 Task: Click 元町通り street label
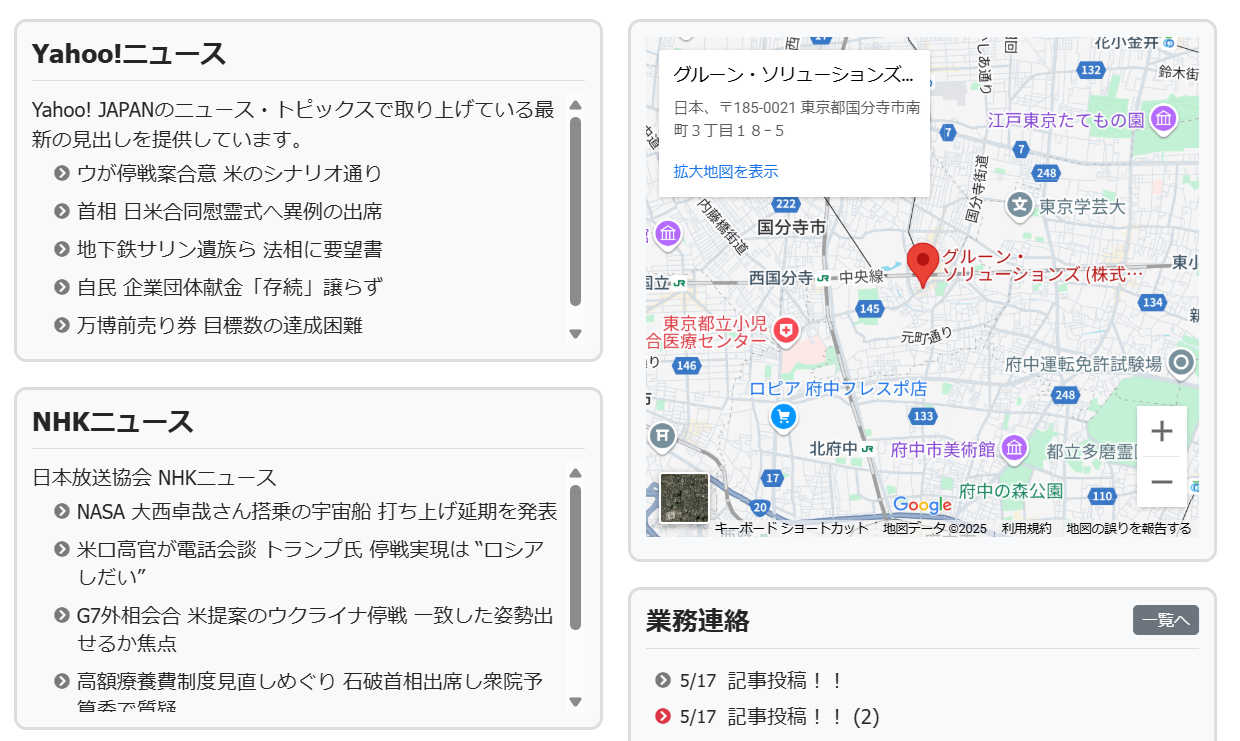click(x=926, y=337)
